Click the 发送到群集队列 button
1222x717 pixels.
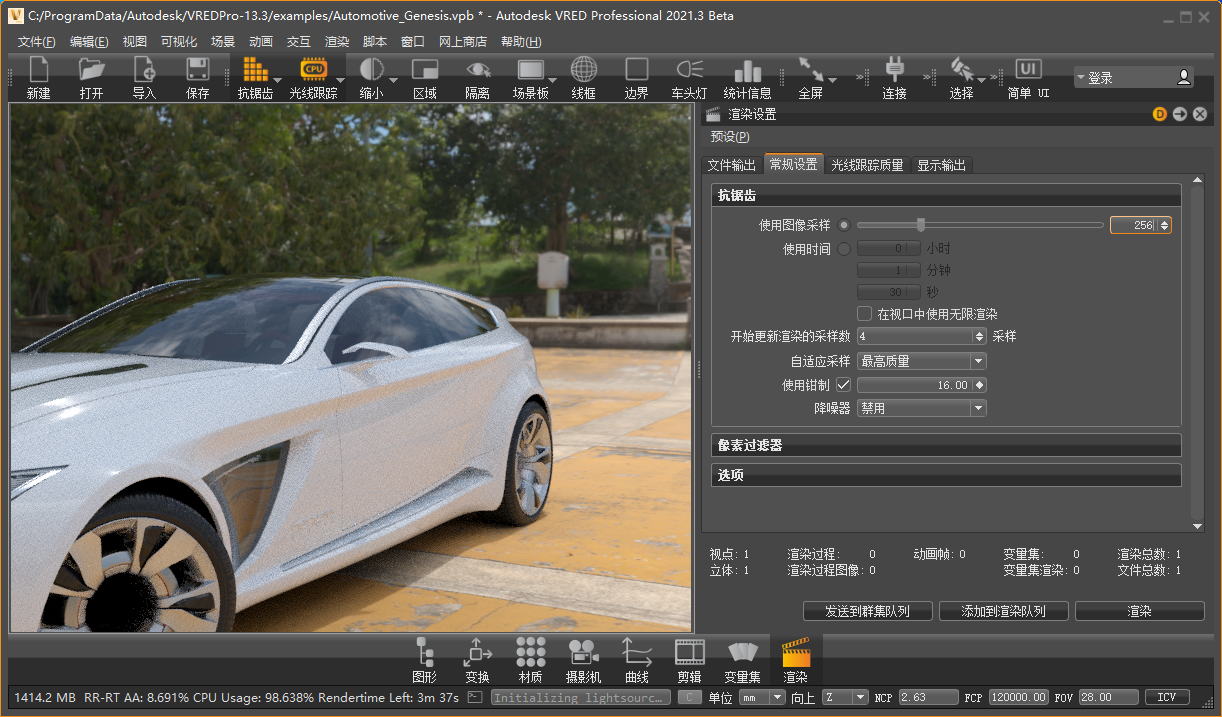868,611
